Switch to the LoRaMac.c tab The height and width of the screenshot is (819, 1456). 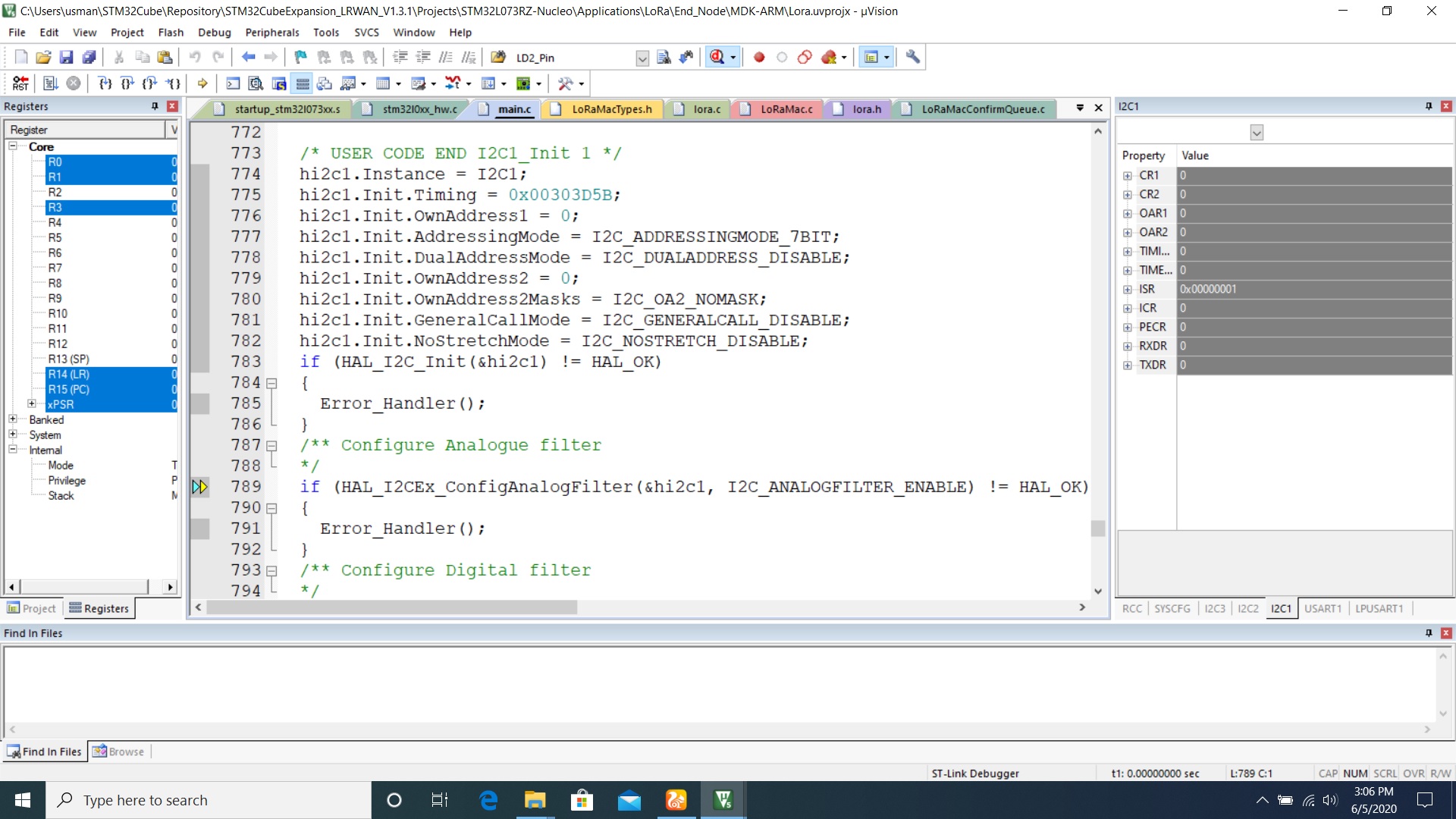(x=786, y=109)
